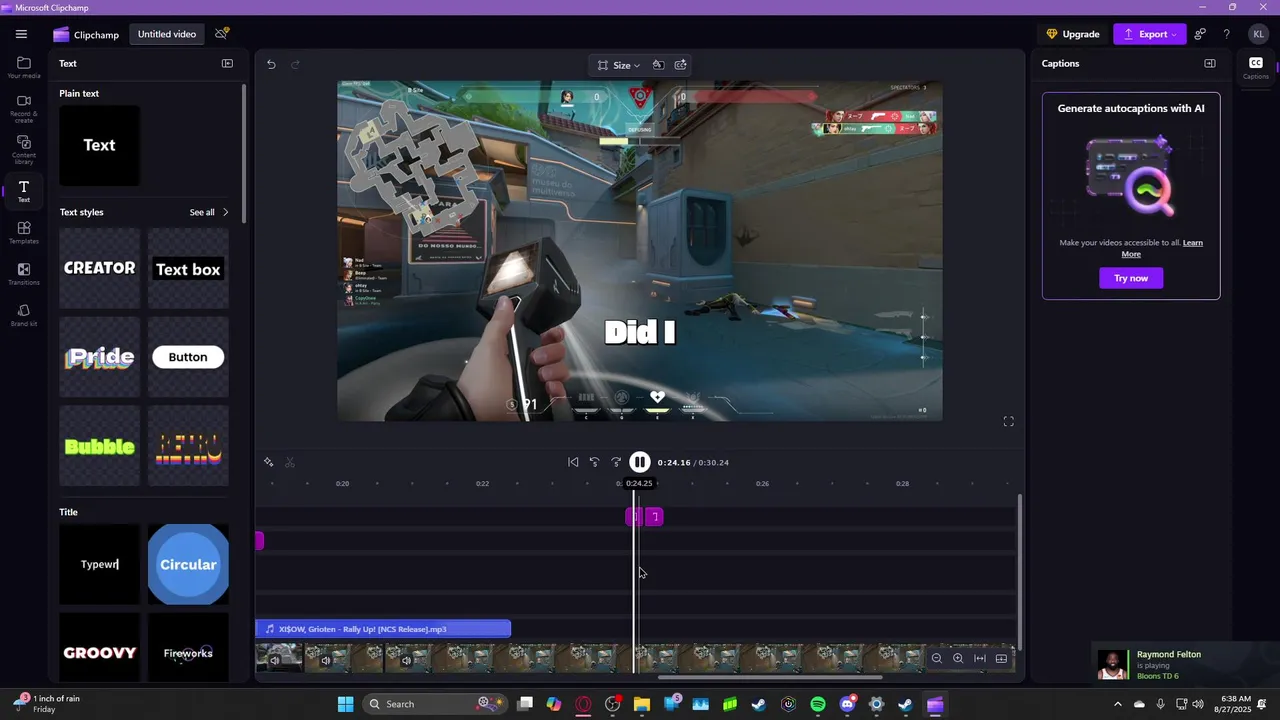1280x720 pixels.
Task: Click the AI magic tool icon
Action: (x=268, y=462)
